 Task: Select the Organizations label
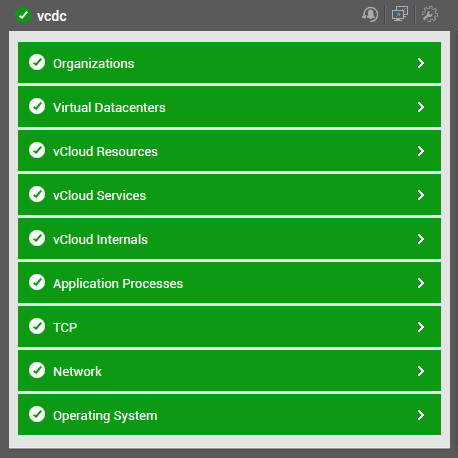[94, 64]
